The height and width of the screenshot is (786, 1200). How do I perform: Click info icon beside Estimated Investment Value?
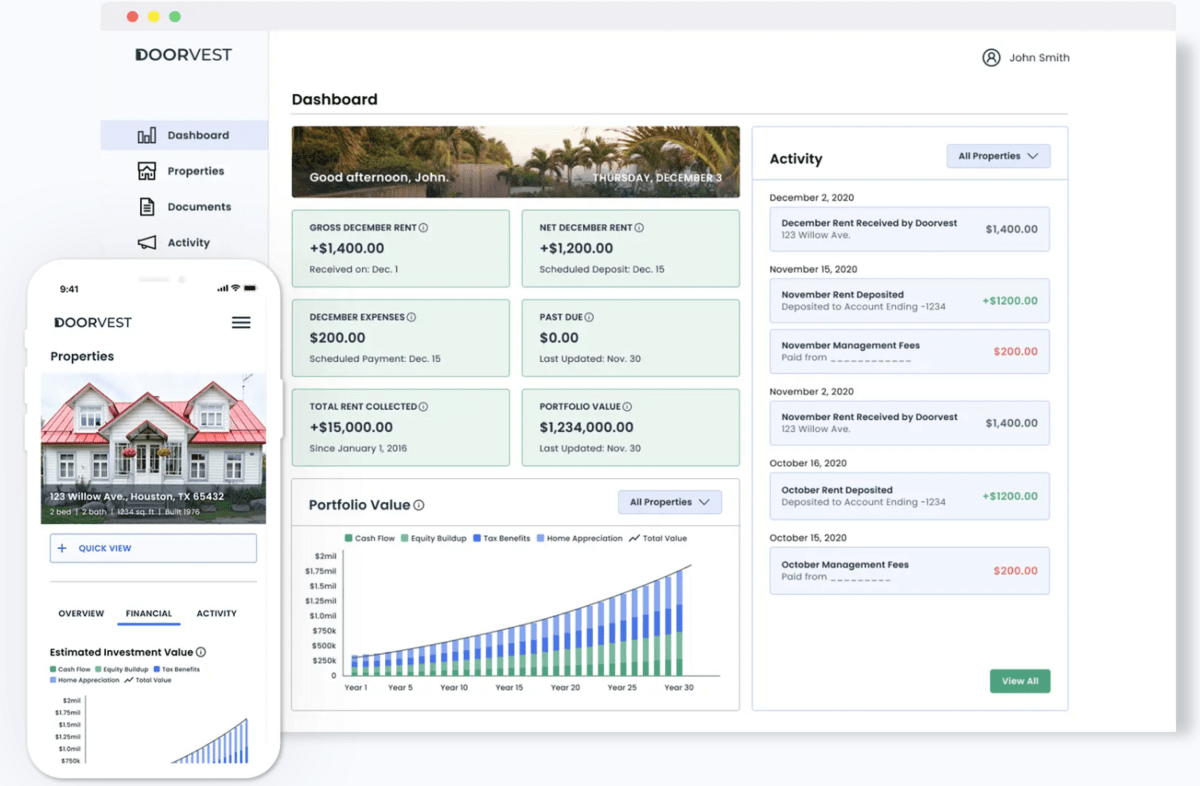click(x=201, y=652)
